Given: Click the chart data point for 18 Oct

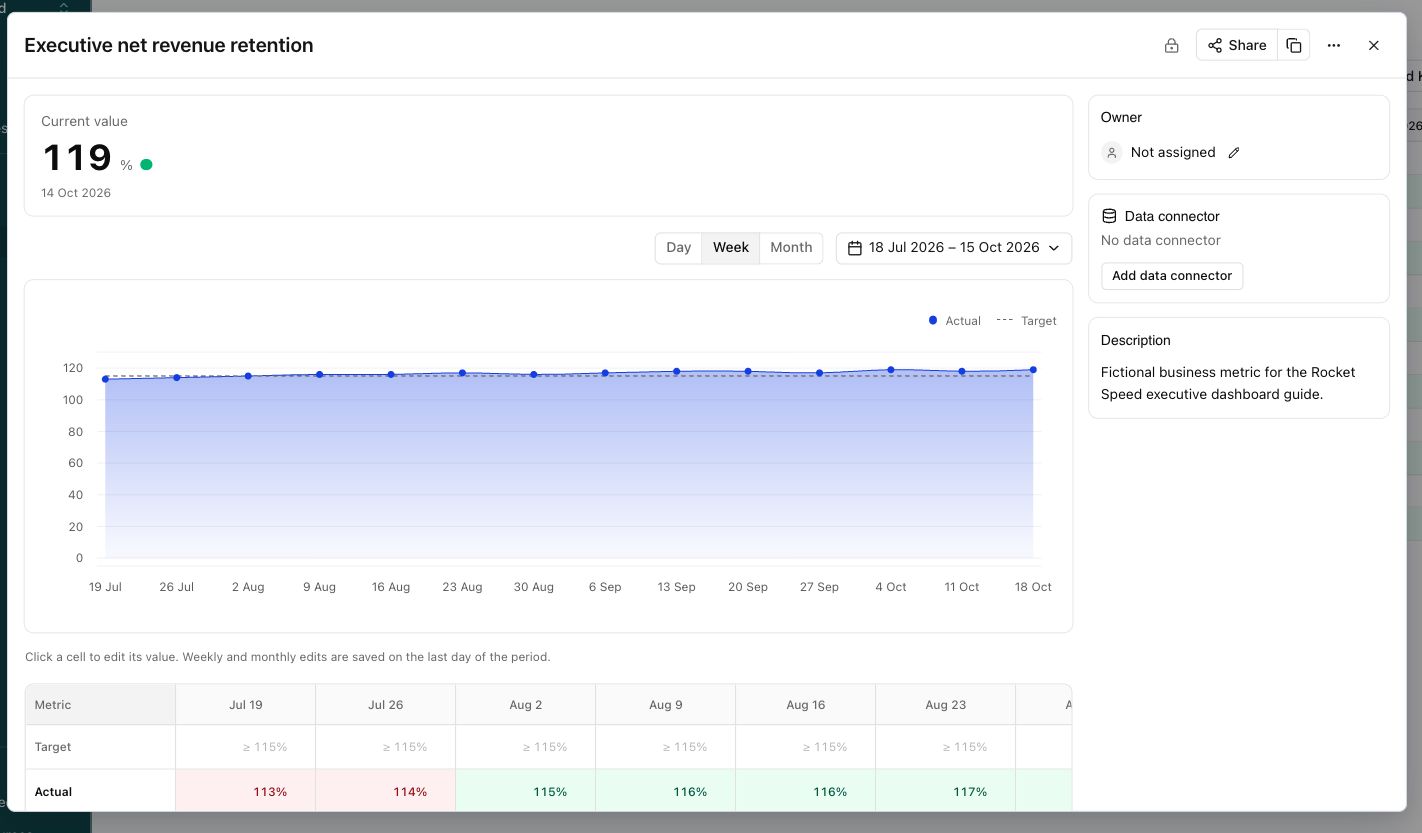Looking at the screenshot, I should [x=1033, y=370].
